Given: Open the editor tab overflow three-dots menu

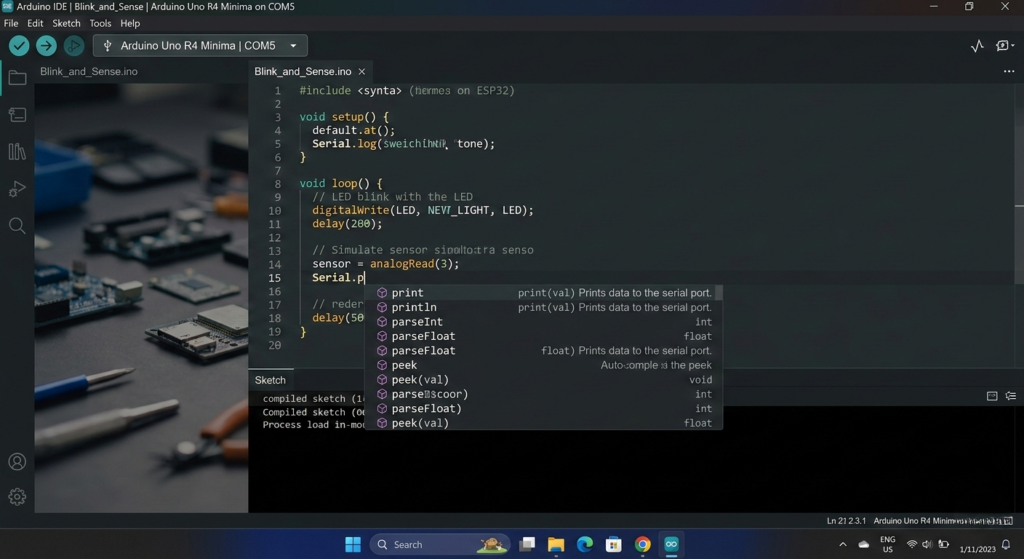Looking at the screenshot, I should [x=1008, y=72].
